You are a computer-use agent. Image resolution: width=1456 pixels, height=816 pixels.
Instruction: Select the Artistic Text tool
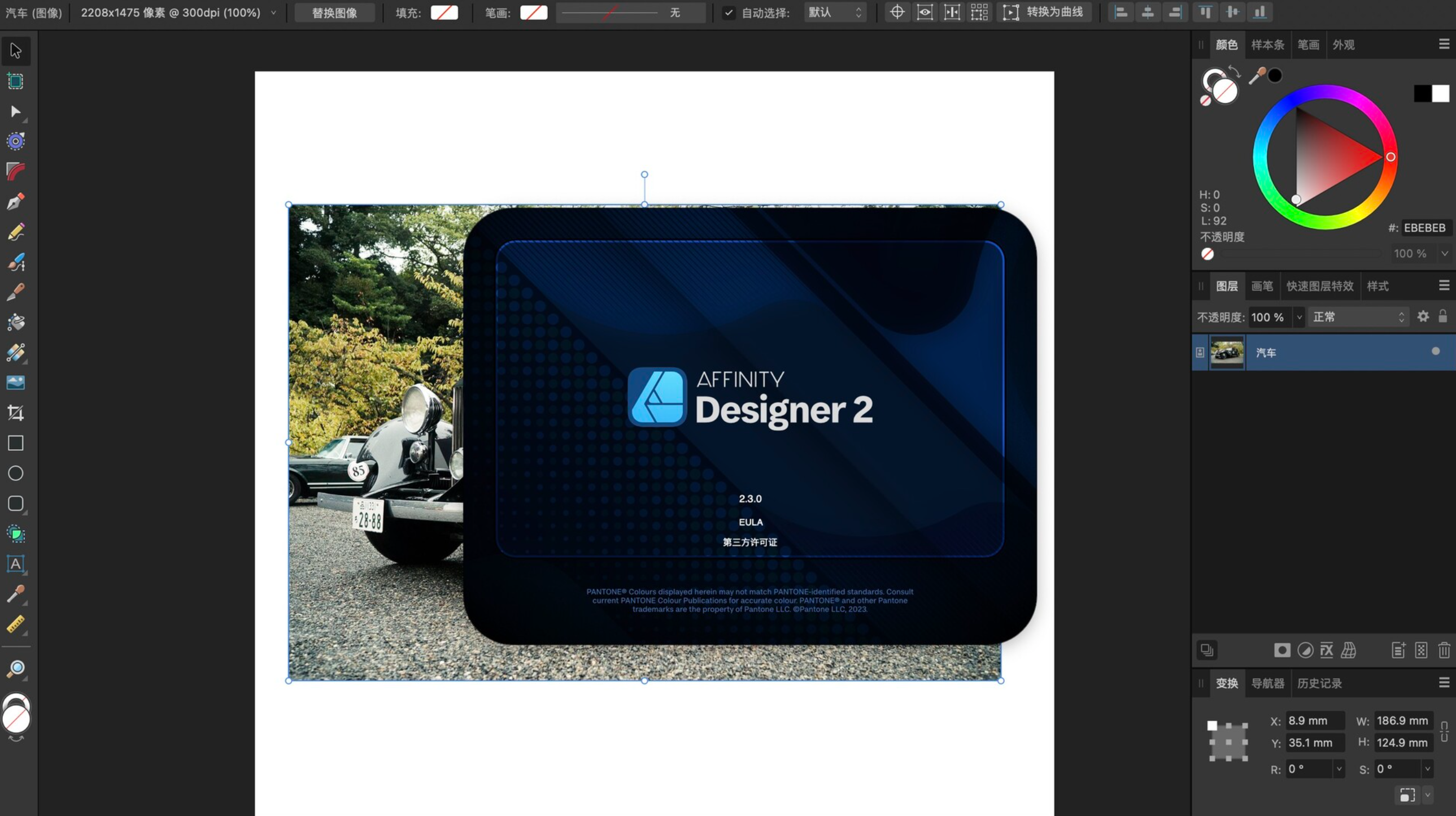pos(16,564)
